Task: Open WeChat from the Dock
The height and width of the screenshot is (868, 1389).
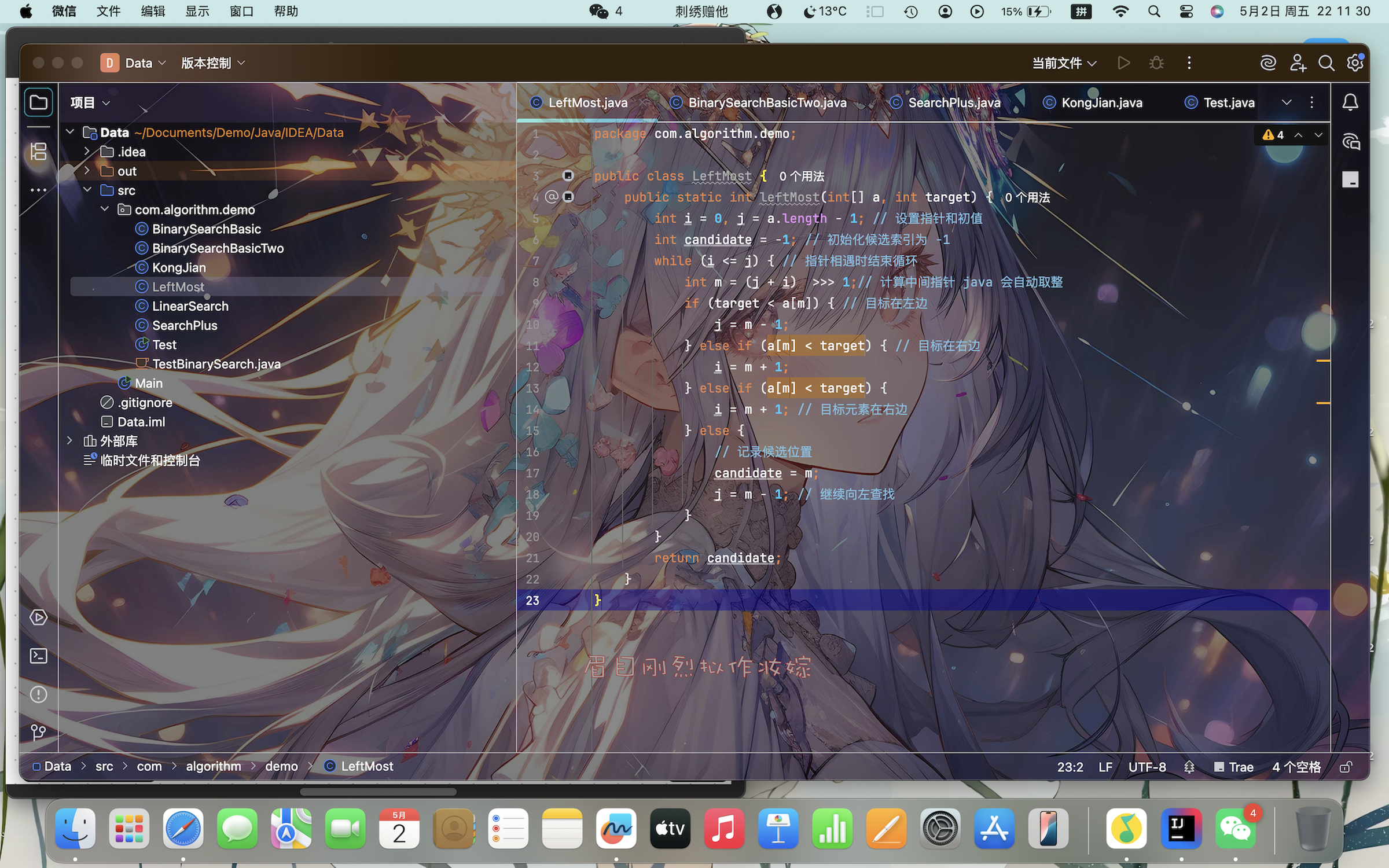Action: click(x=1235, y=829)
